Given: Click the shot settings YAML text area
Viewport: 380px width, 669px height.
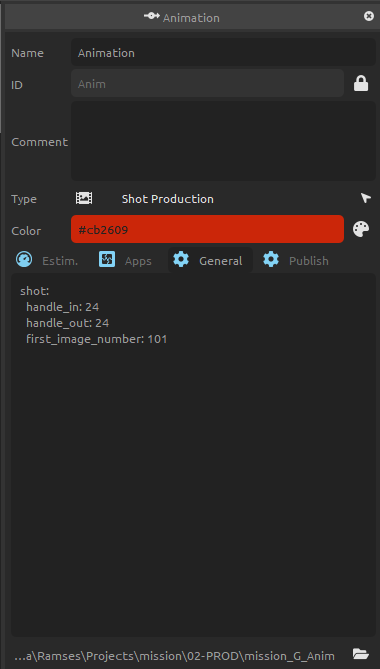Looking at the screenshot, I should (x=194, y=455).
